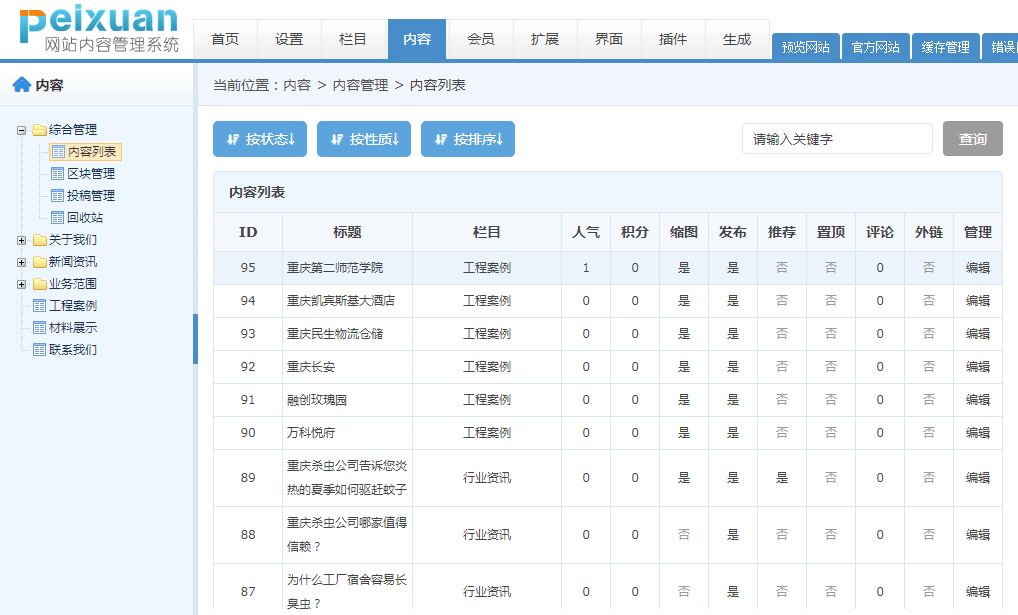Expand the 新闻资讯 tree node
The image size is (1018, 615).
coord(22,262)
